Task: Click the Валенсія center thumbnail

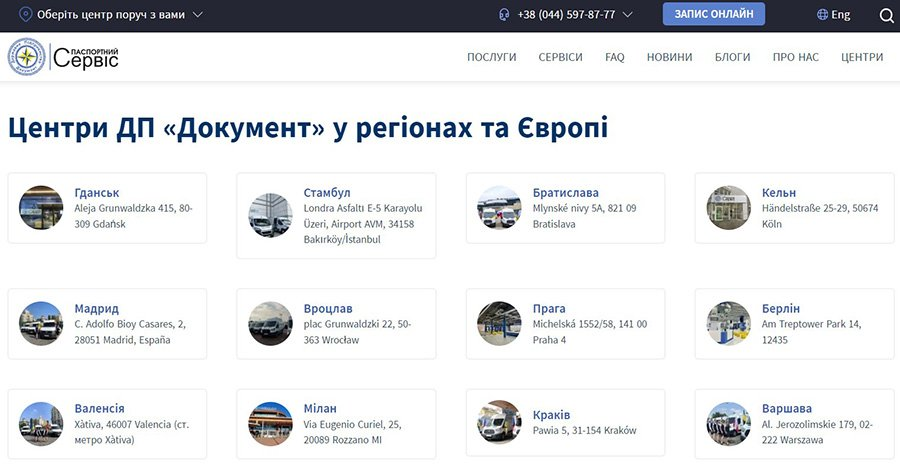Action: 41,424
